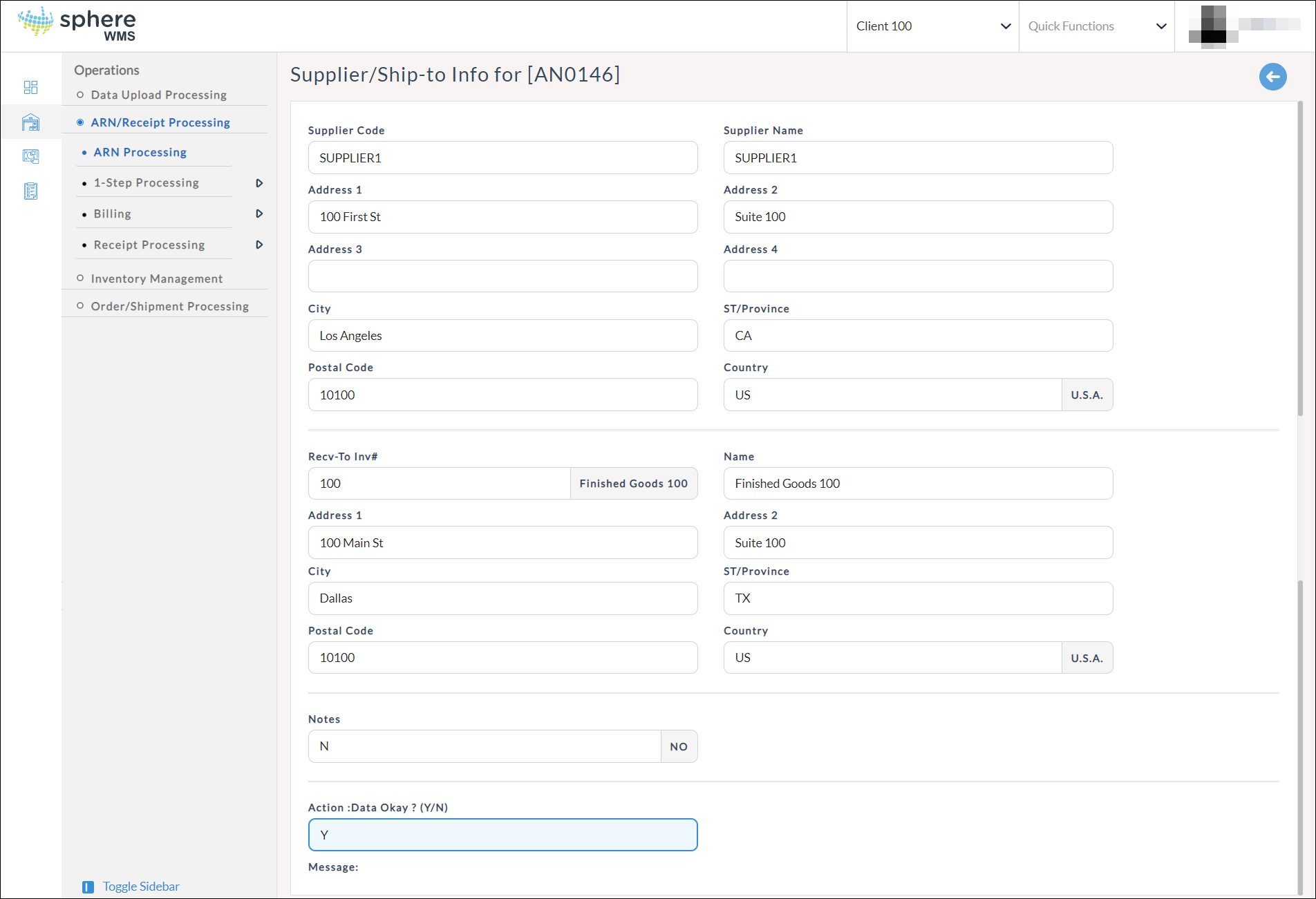
Task: Click supplier Address 1 field 100 First St
Action: click(x=502, y=217)
